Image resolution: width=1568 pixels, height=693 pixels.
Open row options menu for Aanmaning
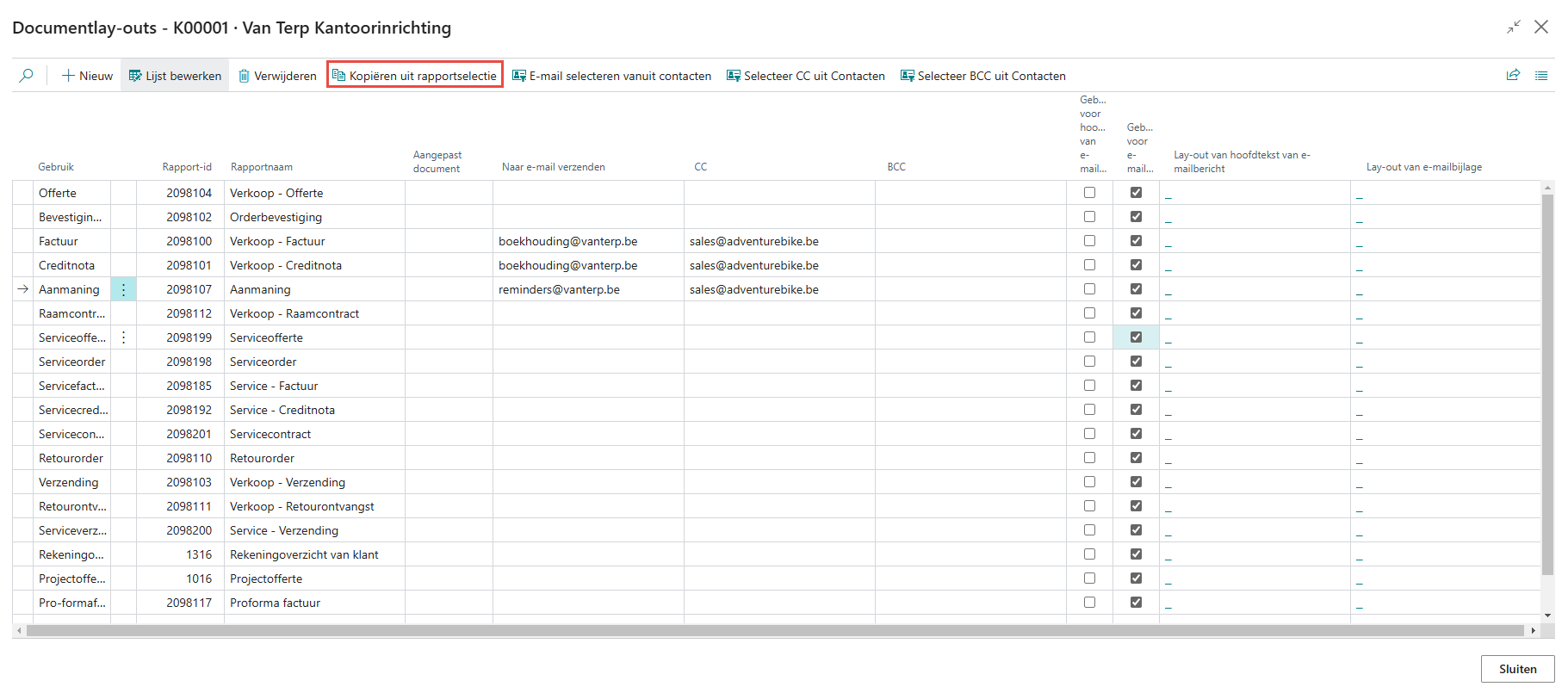pyautogui.click(x=123, y=290)
